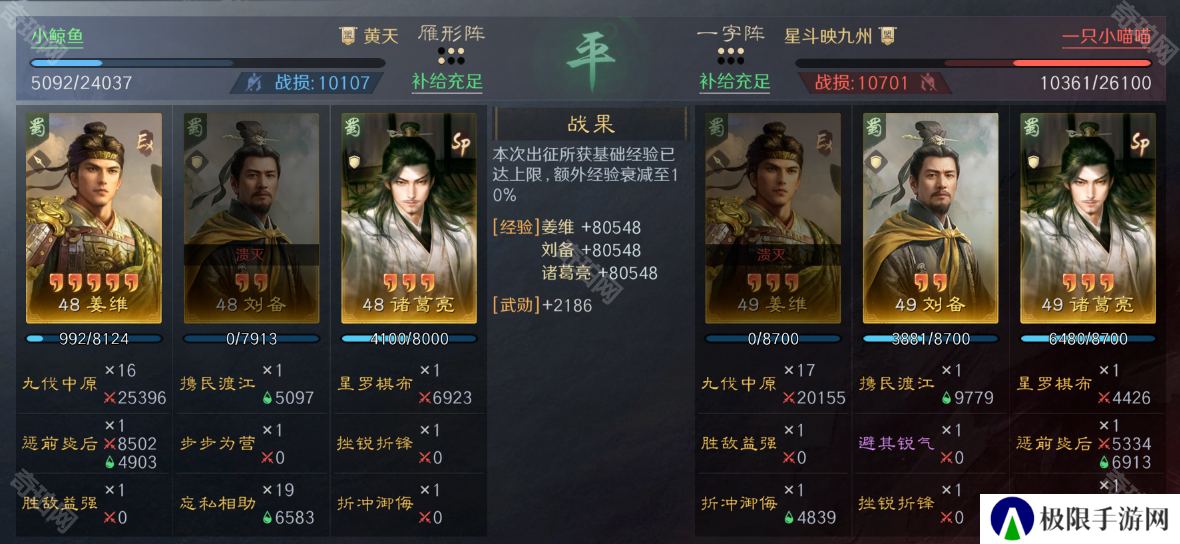1180x544 pixels.
Task: Click the blue soldier icon beside 战损:10107
Action: pos(255,83)
